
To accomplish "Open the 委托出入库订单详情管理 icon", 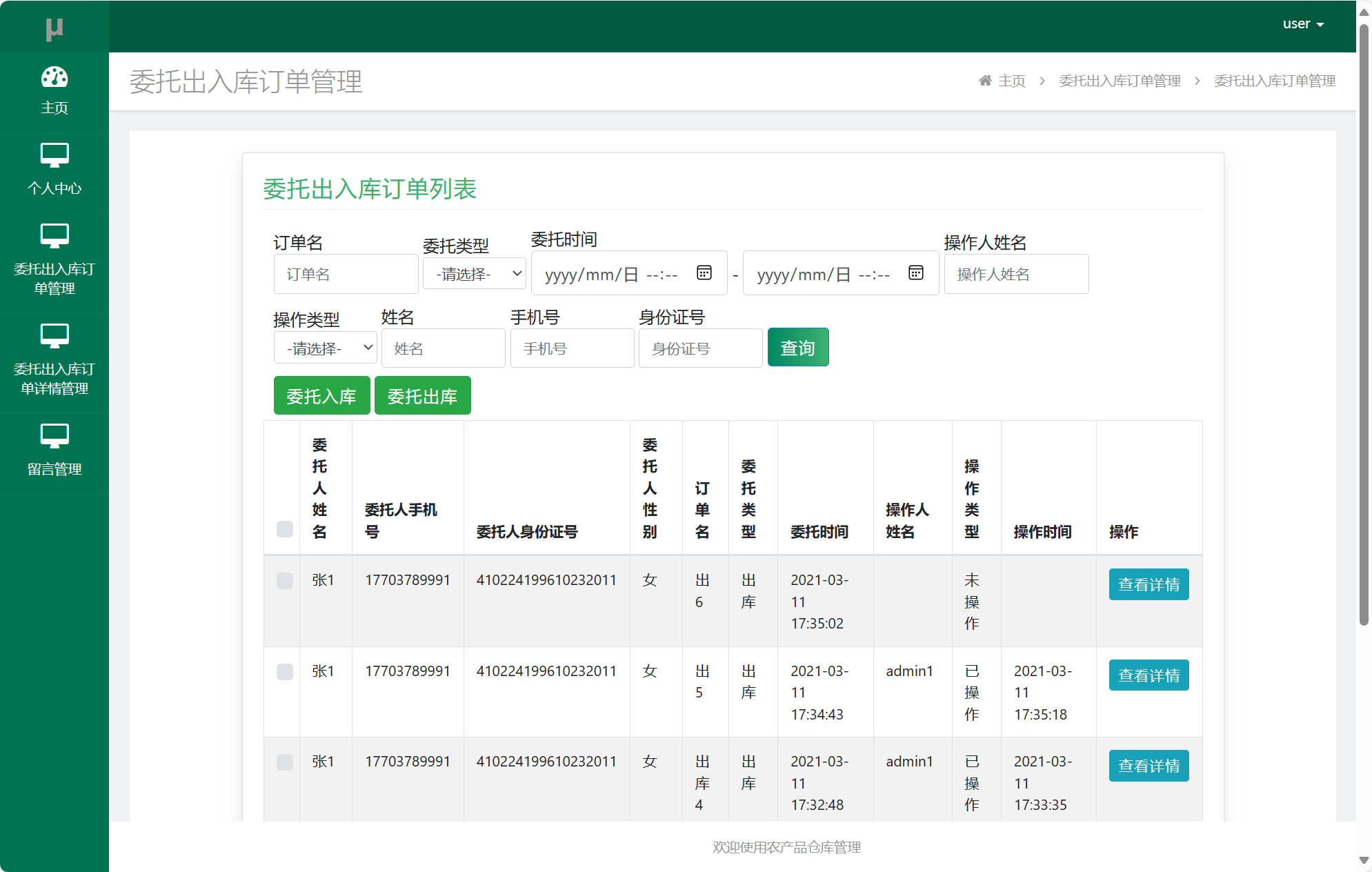I will click(x=54, y=336).
